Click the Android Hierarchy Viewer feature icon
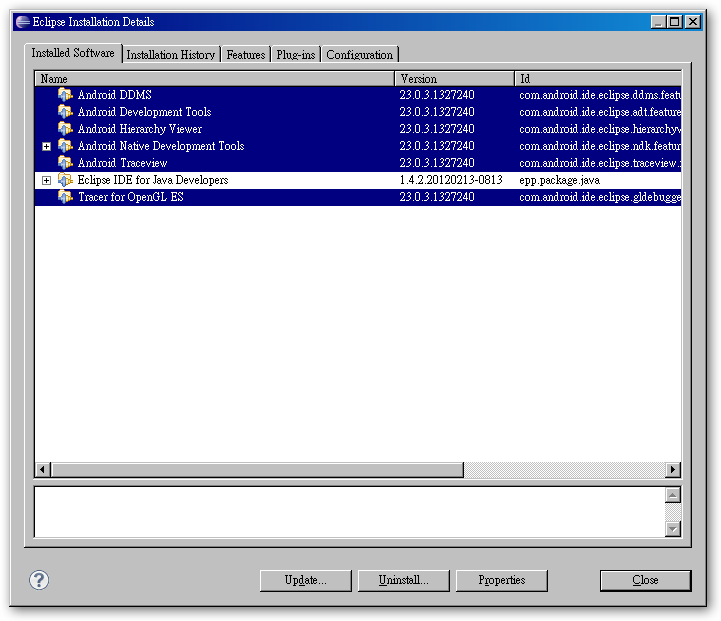The width and height of the screenshot is (721, 621). coord(65,129)
